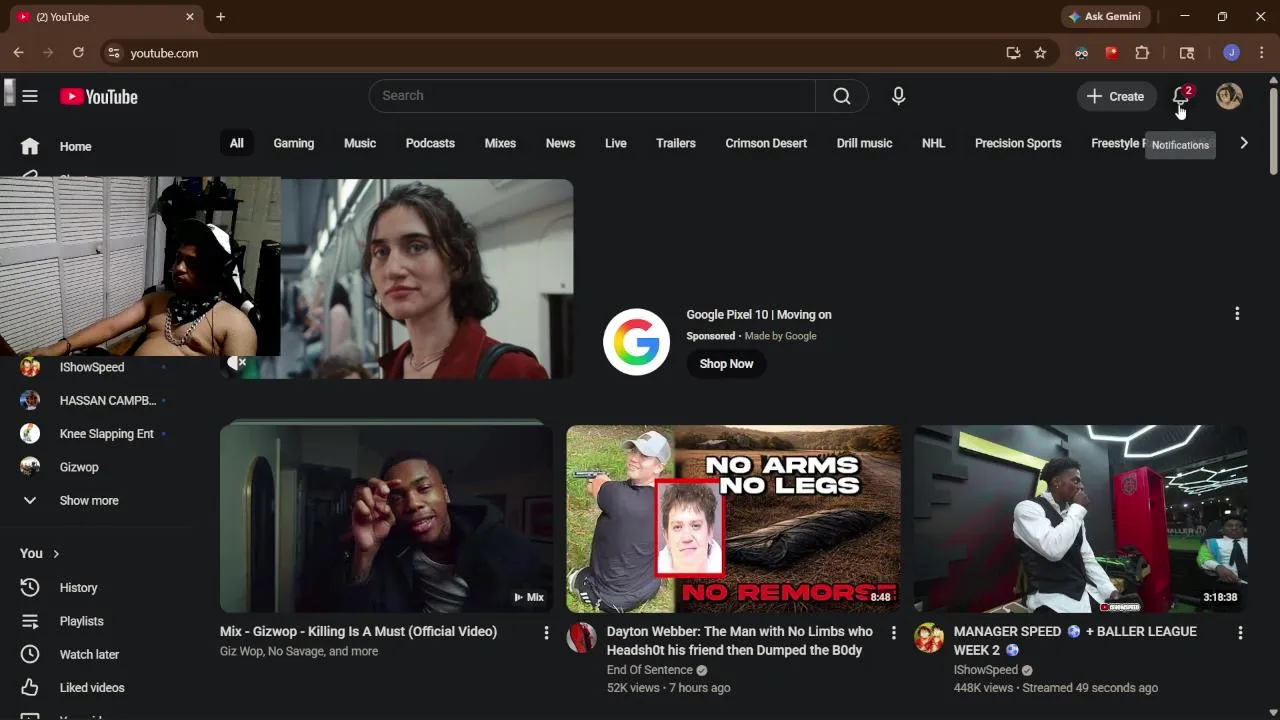Select the NHL filter chip
Viewport: 1280px width, 720px height.
933,143
